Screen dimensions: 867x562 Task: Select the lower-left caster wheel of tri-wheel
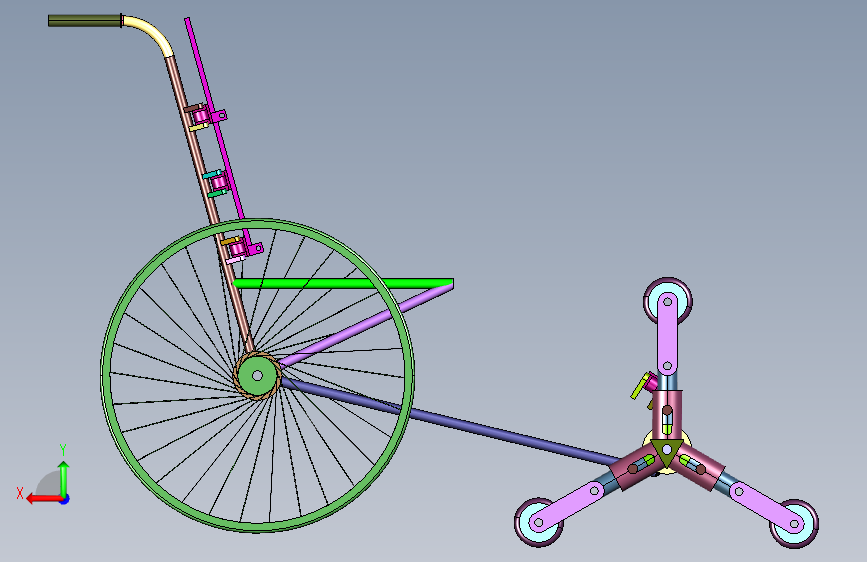(x=539, y=523)
